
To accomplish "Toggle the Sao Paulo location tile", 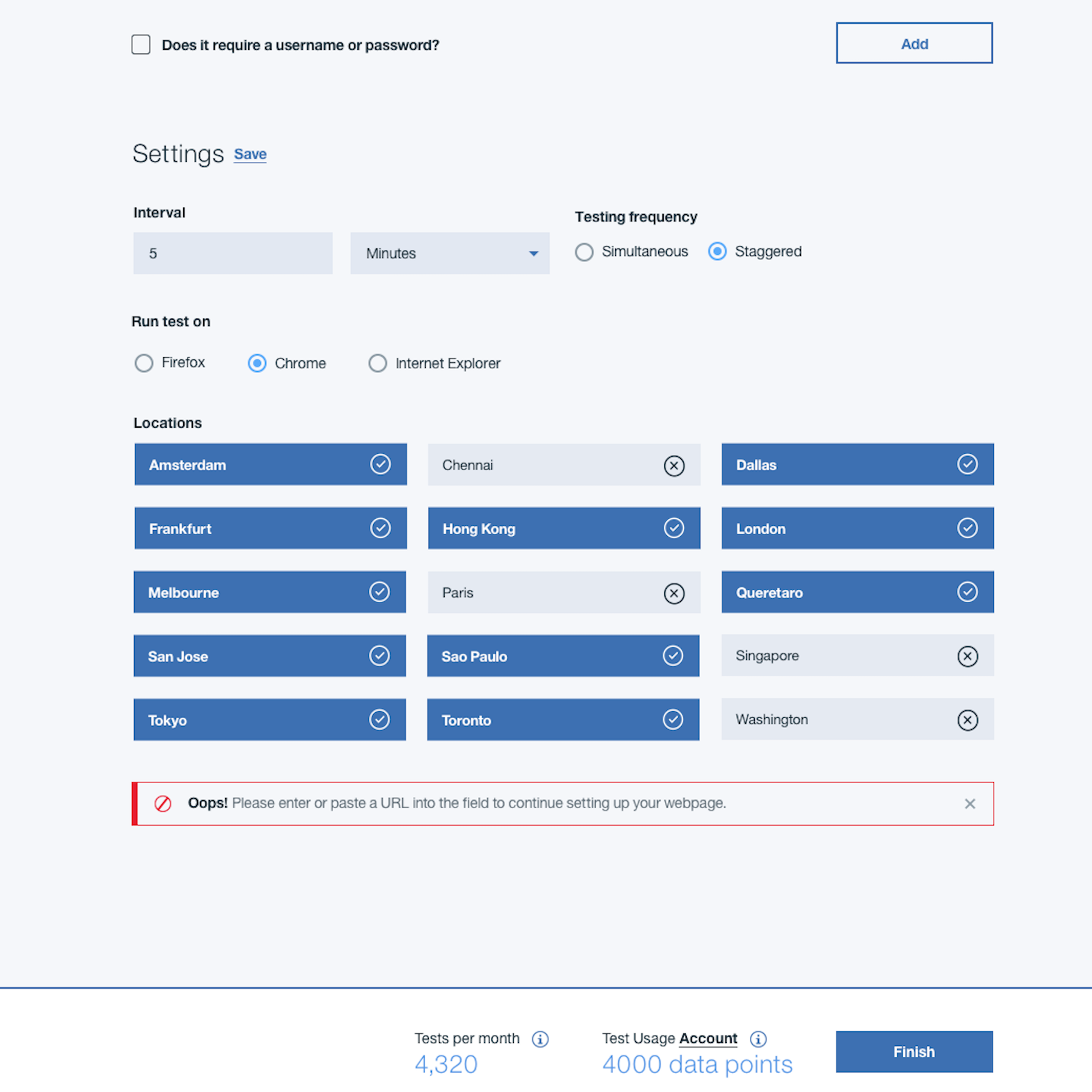I will pyautogui.click(x=563, y=656).
